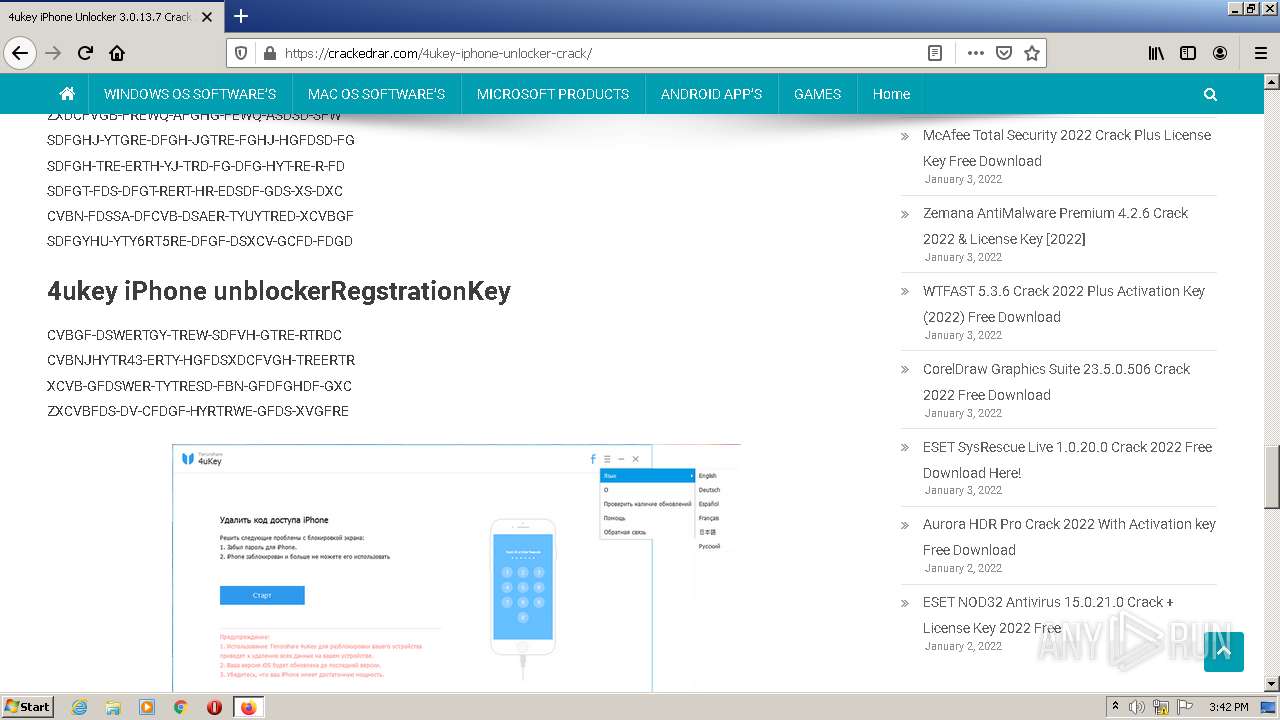Click scrollbar down arrow

[x=1272, y=684]
